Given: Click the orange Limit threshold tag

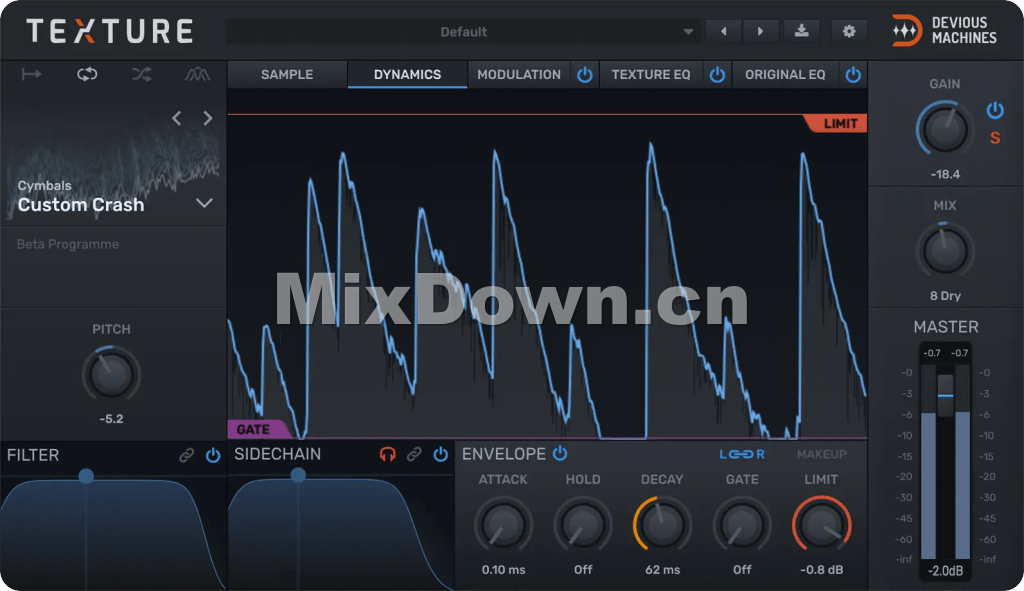Looking at the screenshot, I should (837, 123).
